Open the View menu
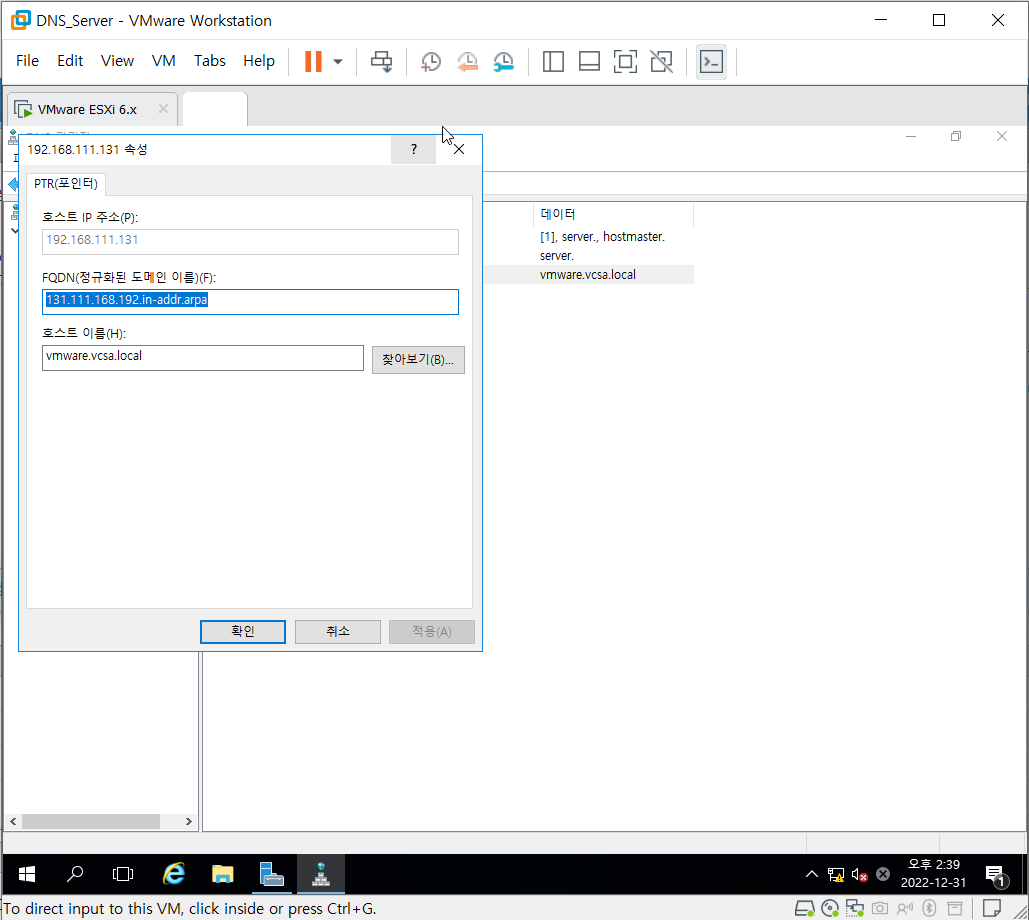 coord(117,60)
